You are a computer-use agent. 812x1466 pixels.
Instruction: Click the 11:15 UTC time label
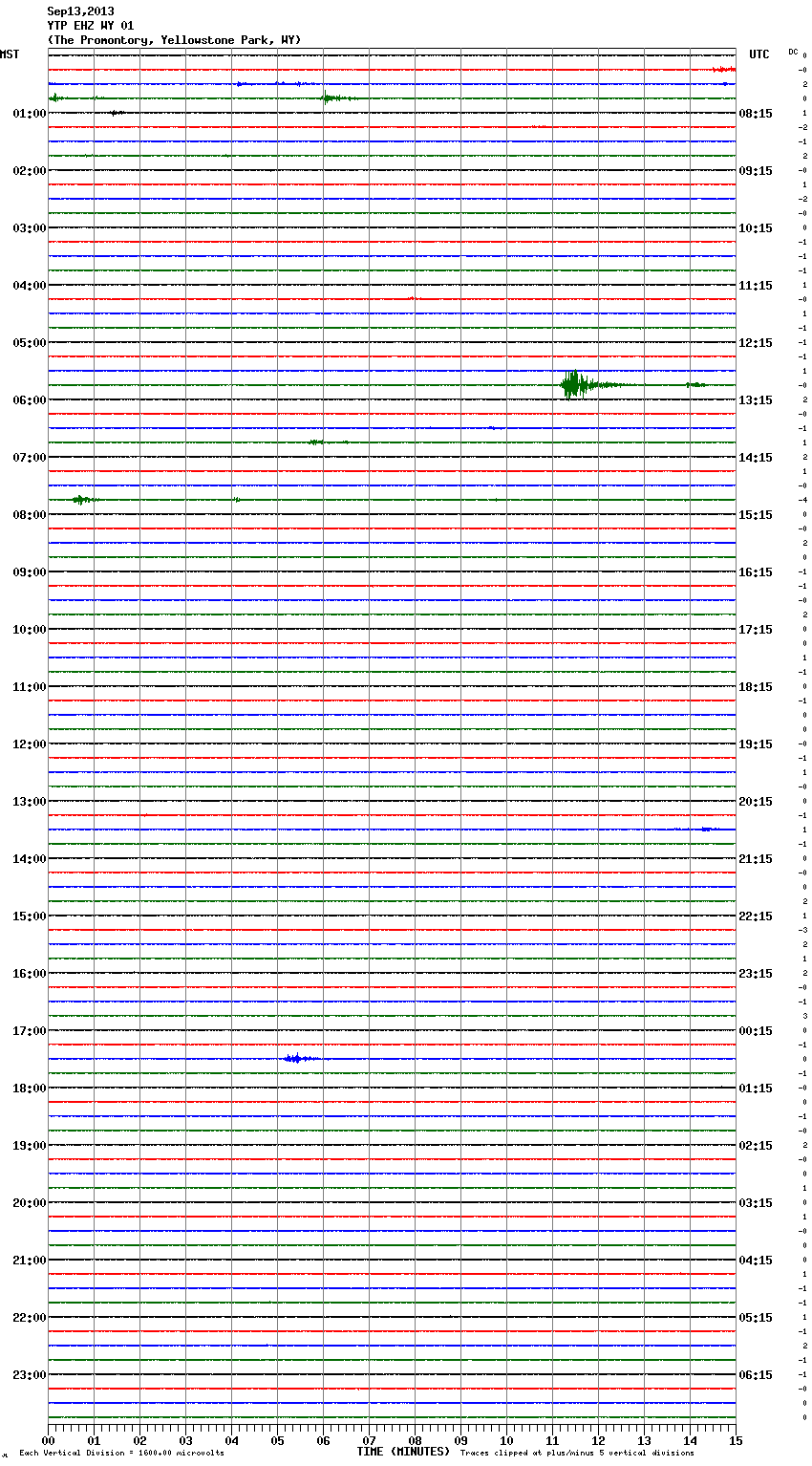point(756,286)
